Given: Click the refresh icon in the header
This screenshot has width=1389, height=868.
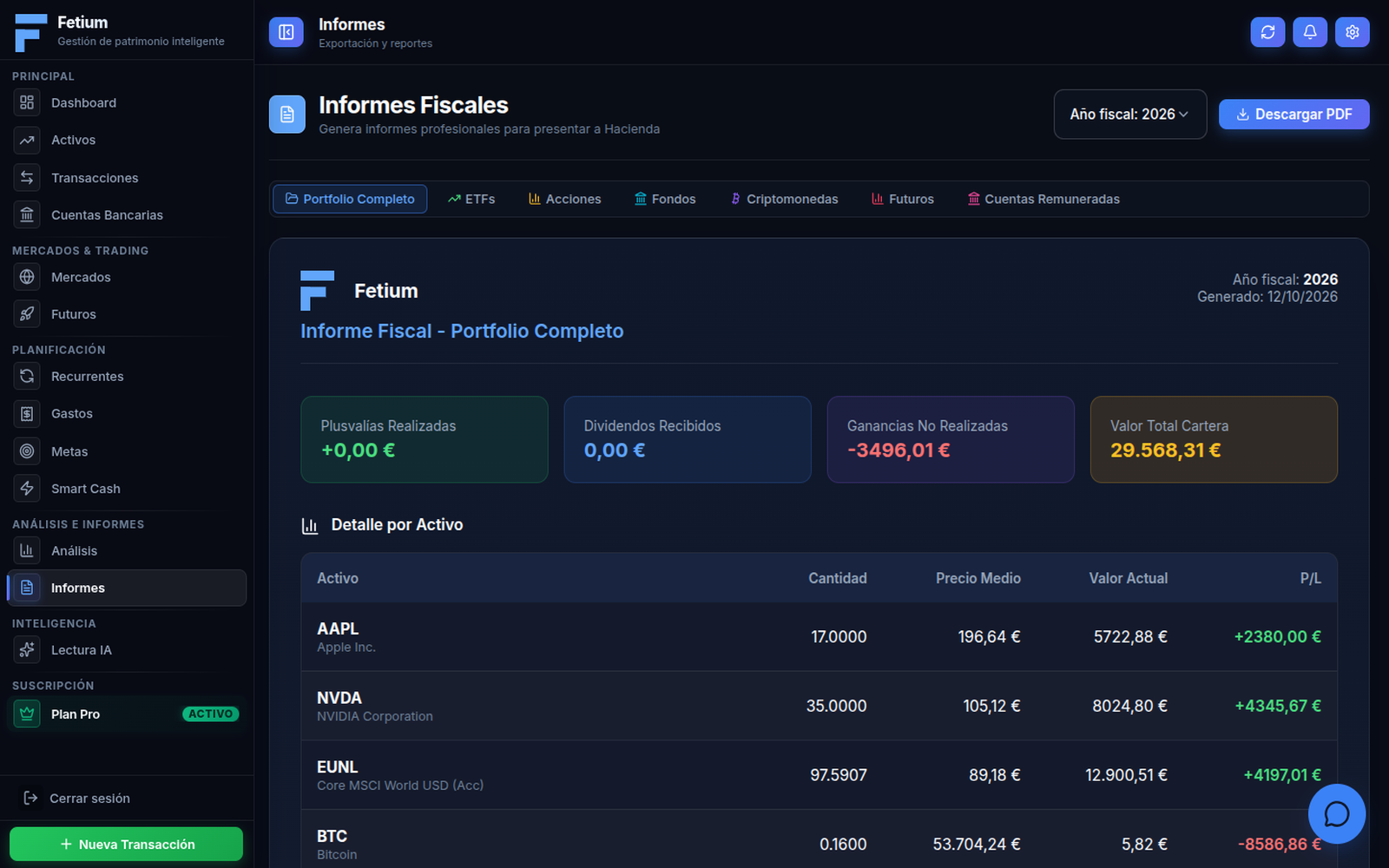Looking at the screenshot, I should coord(1267,32).
